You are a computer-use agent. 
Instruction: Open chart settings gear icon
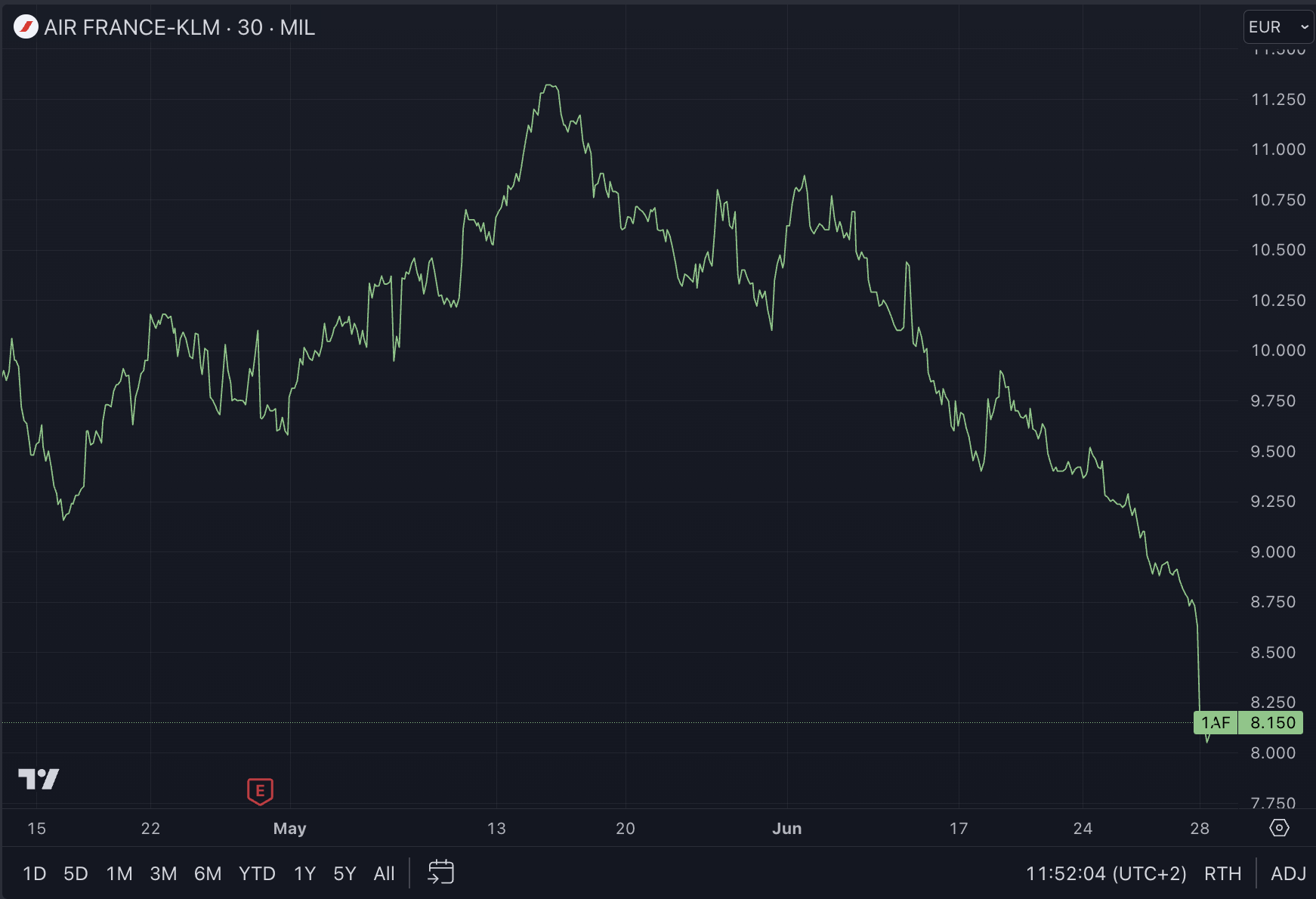pyautogui.click(x=1279, y=828)
